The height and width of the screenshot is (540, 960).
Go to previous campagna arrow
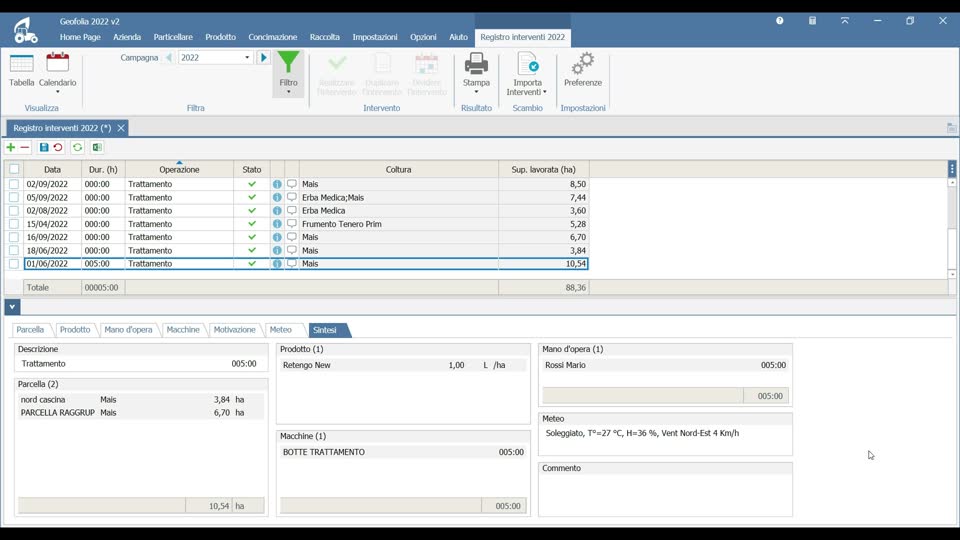coord(168,58)
